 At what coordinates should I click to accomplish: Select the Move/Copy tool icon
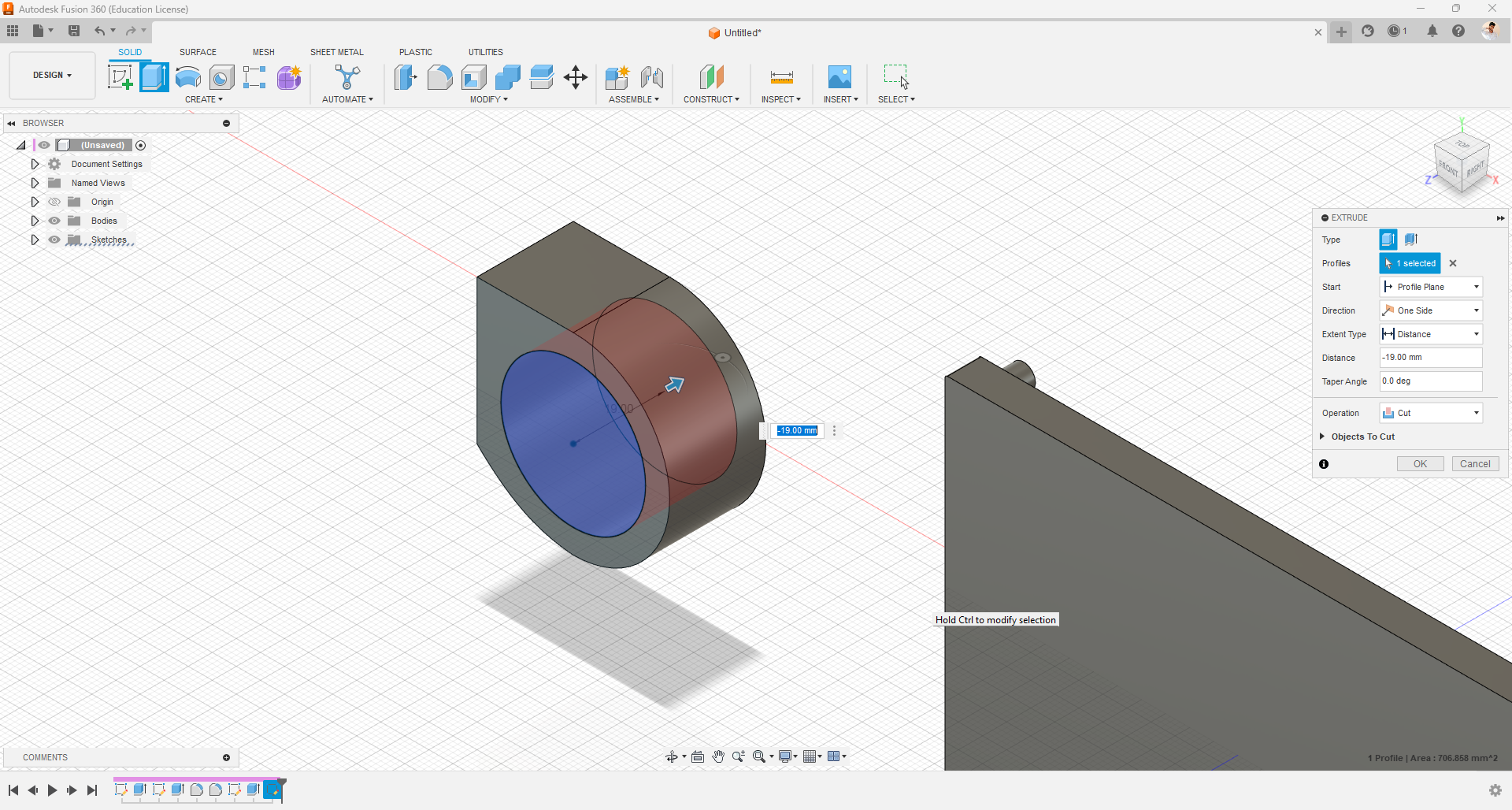[x=576, y=77]
